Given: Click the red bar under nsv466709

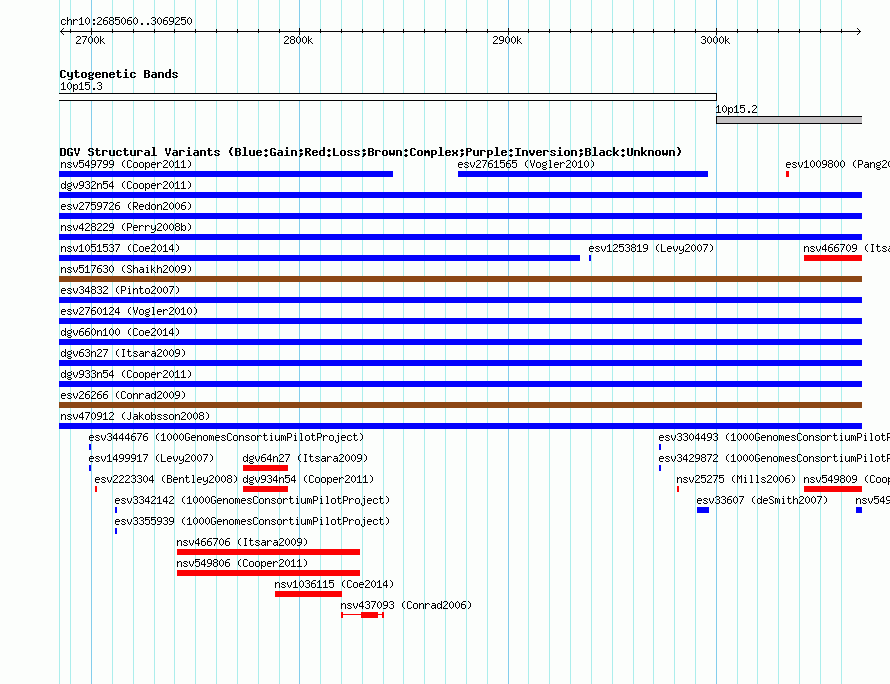Looking at the screenshot, I should 833,258.
